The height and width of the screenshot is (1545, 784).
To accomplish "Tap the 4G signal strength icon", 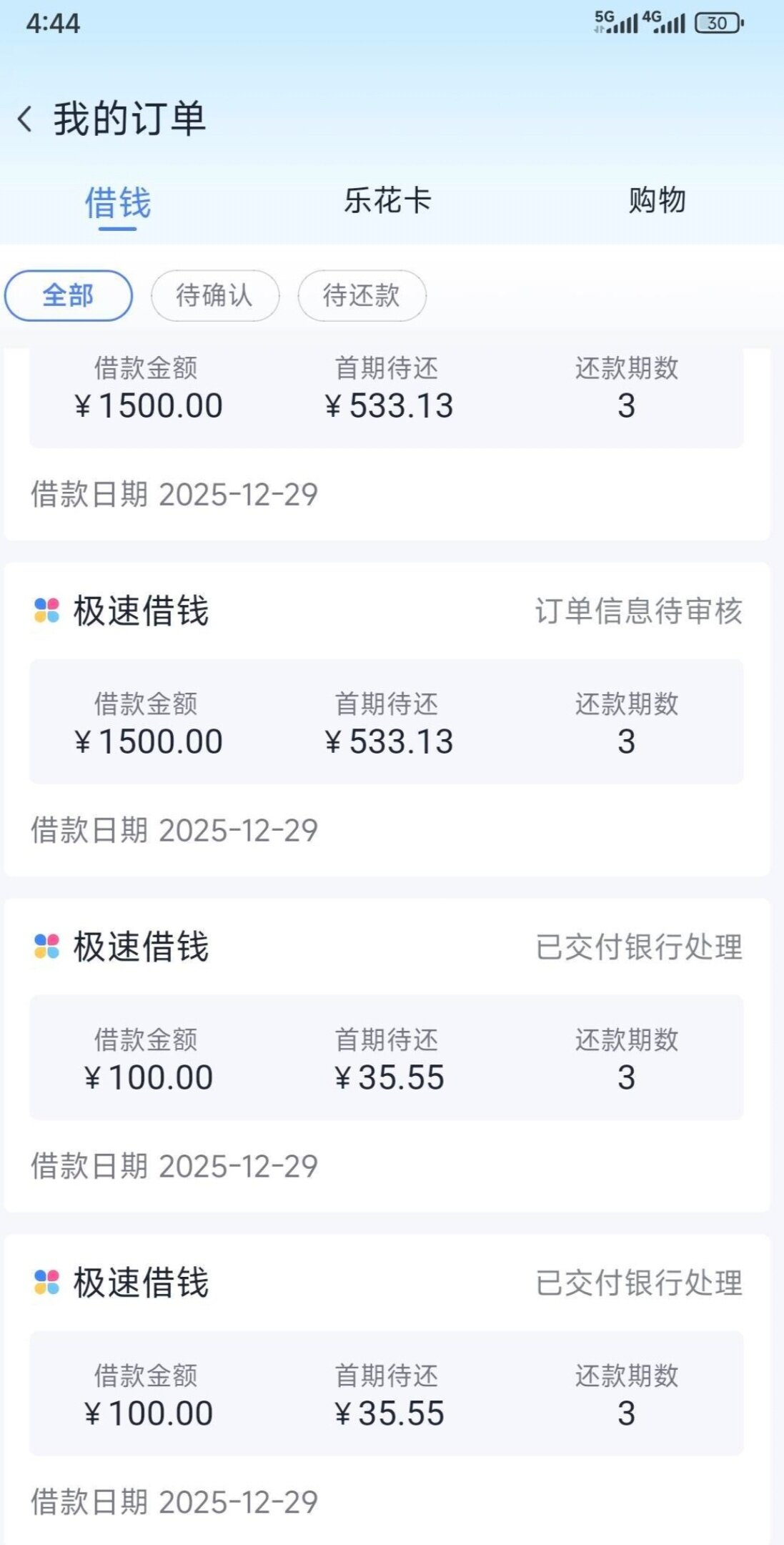I will pyautogui.click(x=663, y=22).
